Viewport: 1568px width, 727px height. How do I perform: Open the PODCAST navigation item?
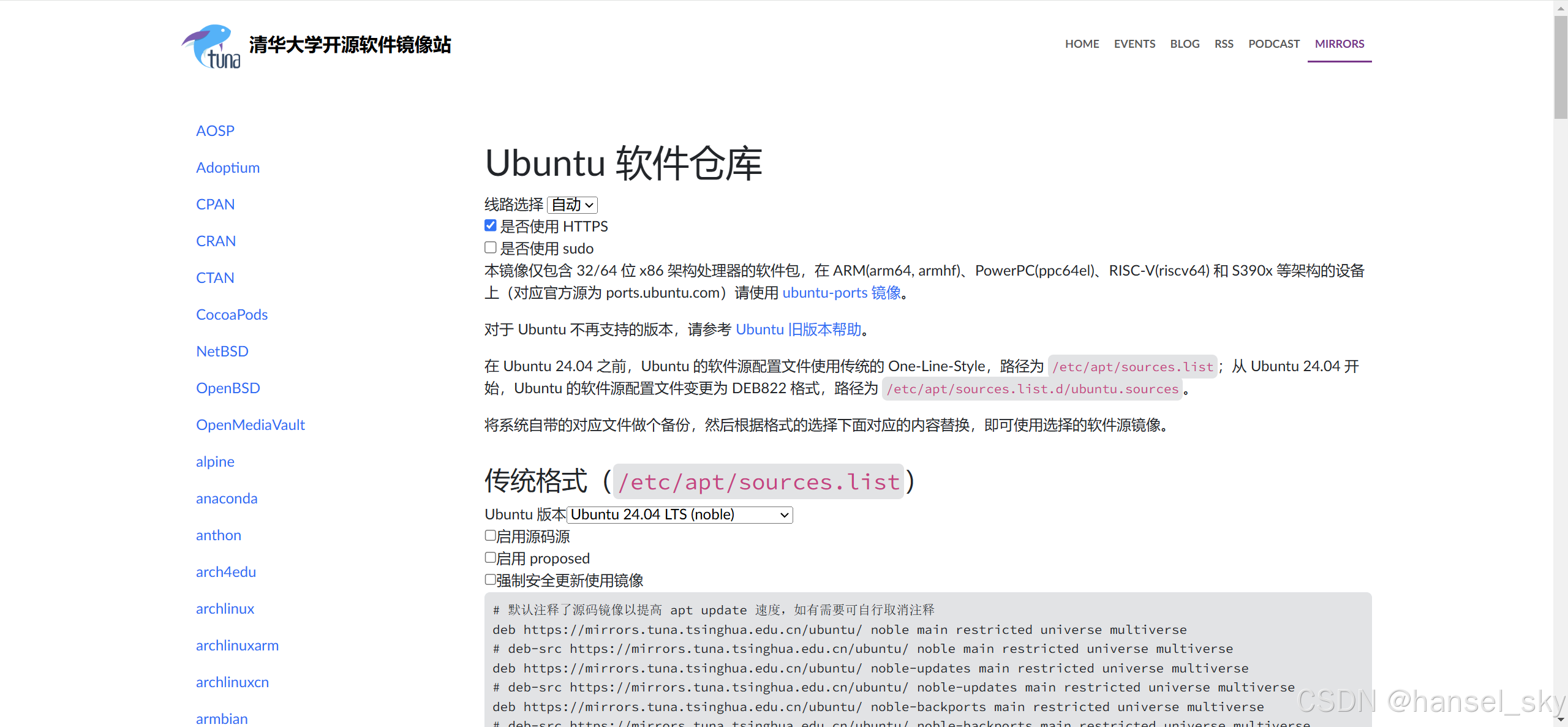pos(1273,44)
